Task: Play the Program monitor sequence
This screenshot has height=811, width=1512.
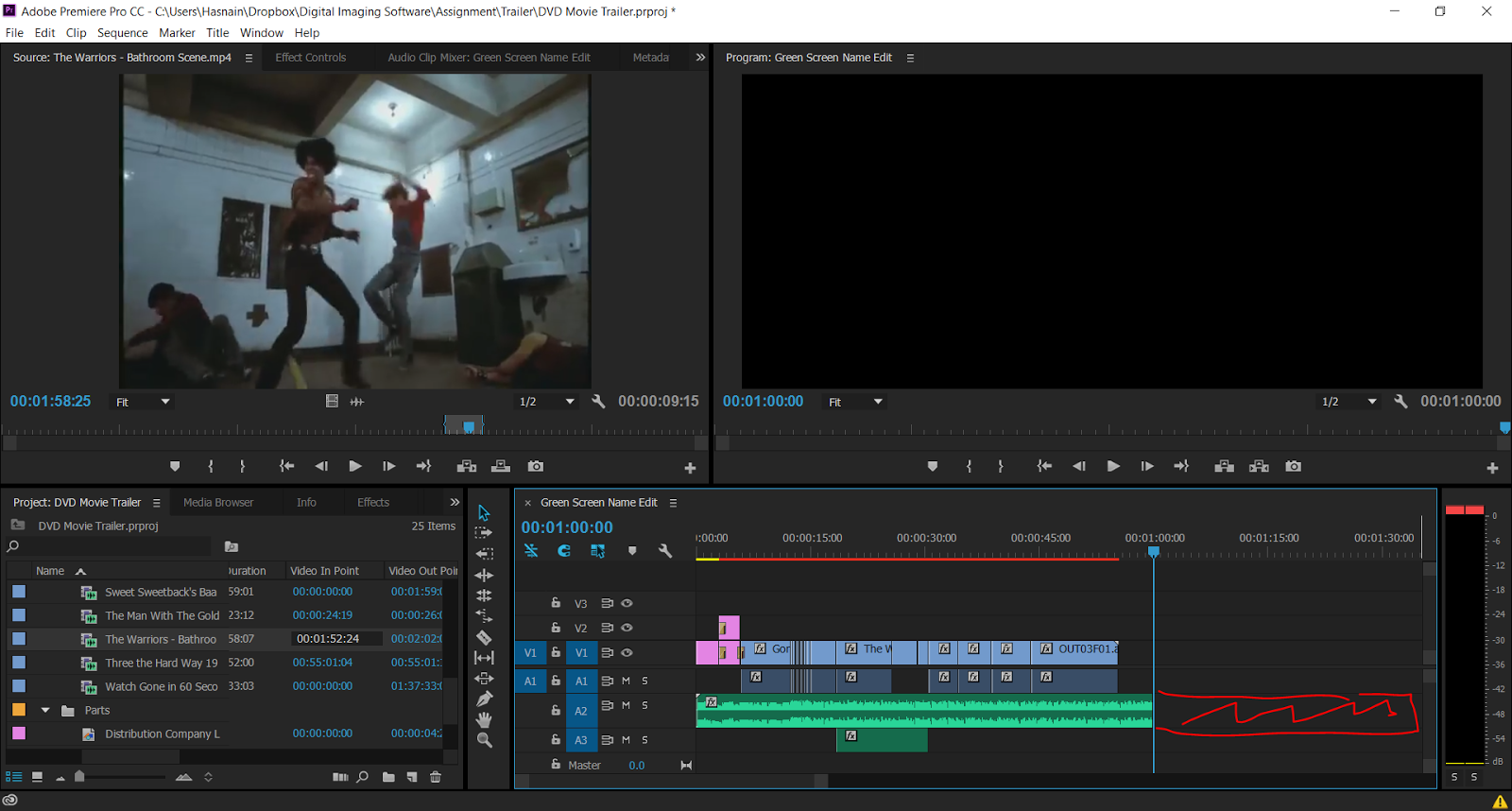Action: pos(1113,466)
